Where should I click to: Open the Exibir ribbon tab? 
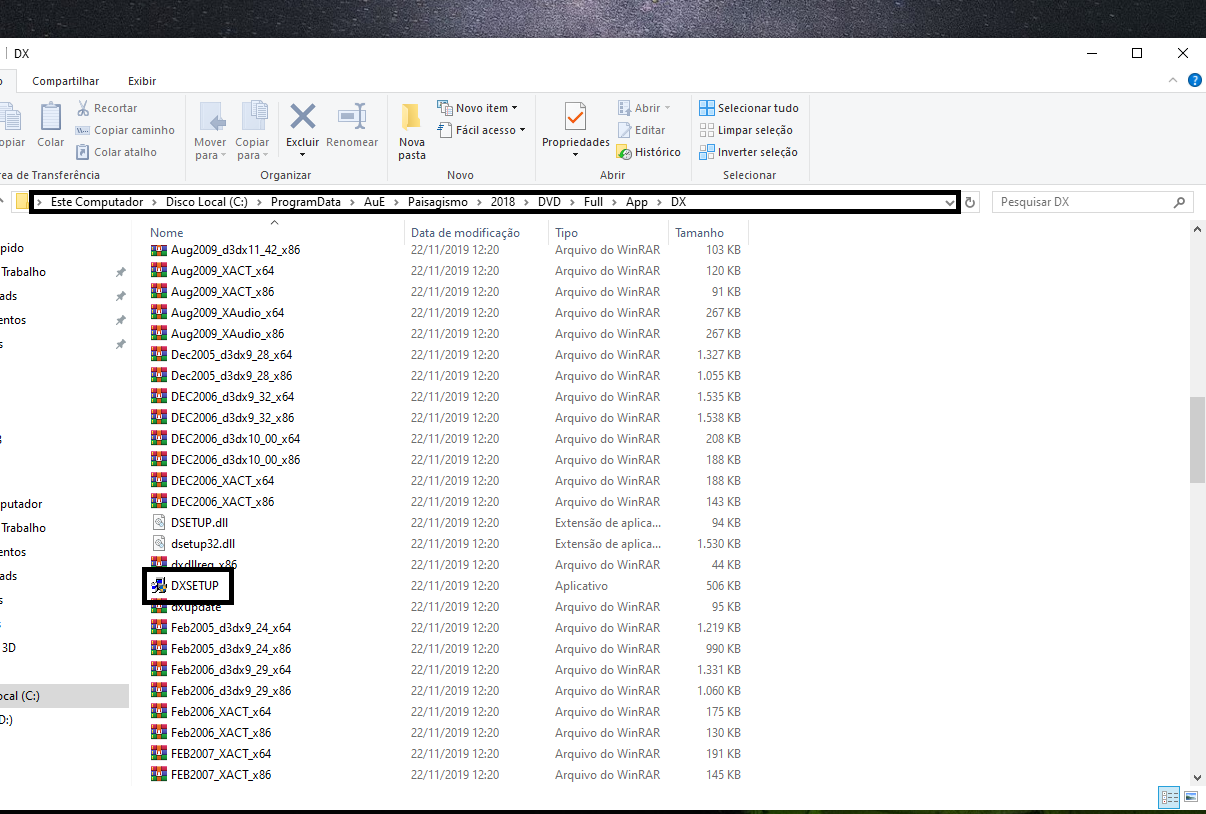[x=142, y=81]
